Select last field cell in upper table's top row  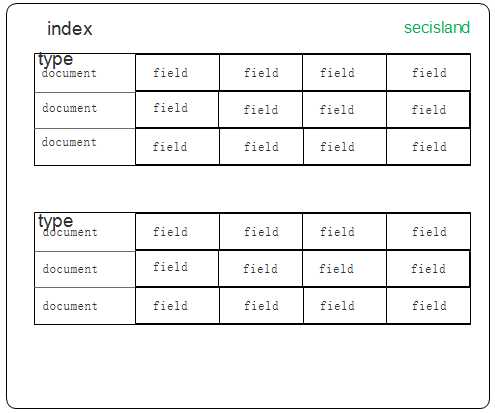(429, 72)
